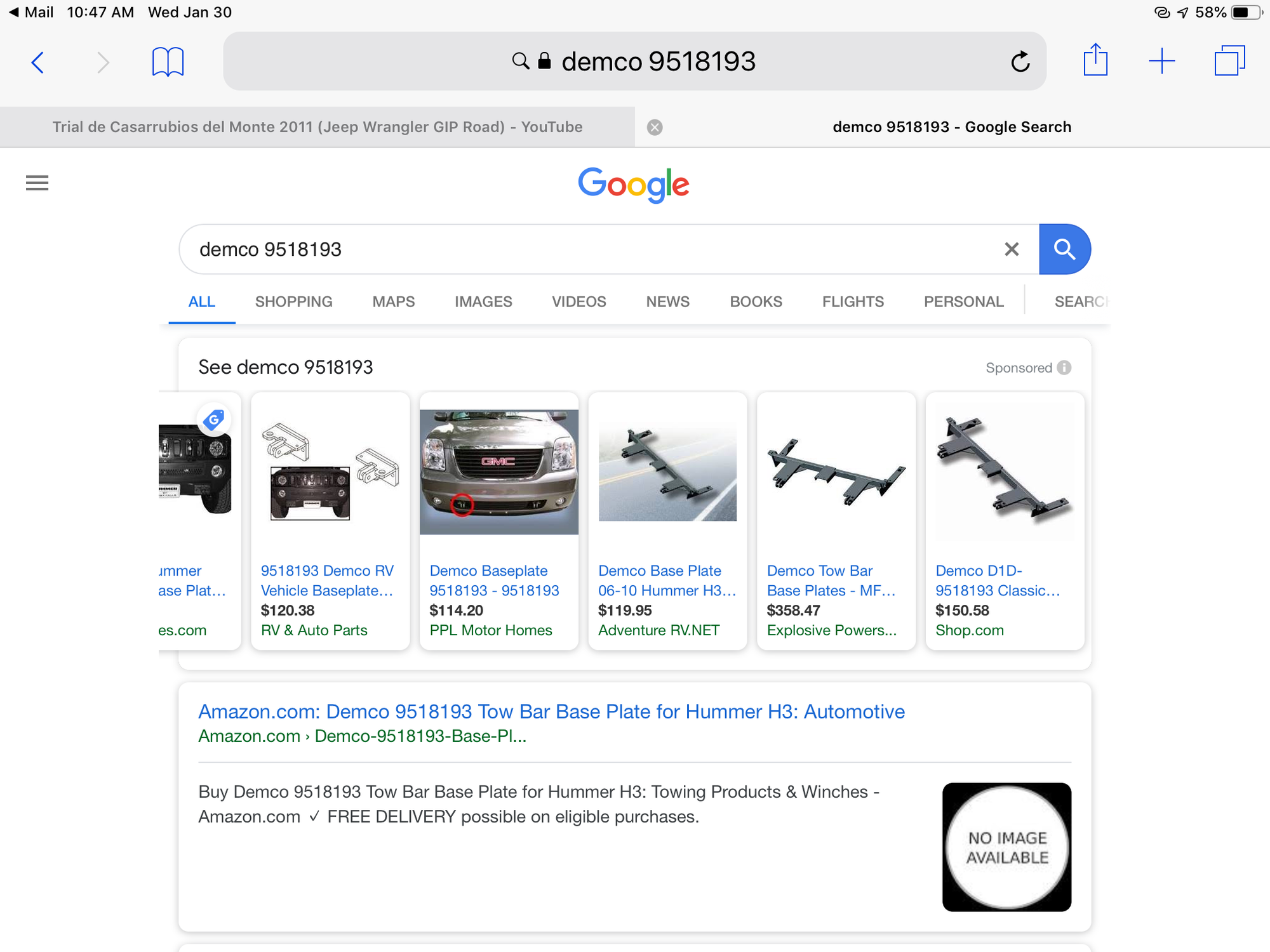Open the bookmarks book icon
The width and height of the screenshot is (1270, 952).
tap(168, 62)
